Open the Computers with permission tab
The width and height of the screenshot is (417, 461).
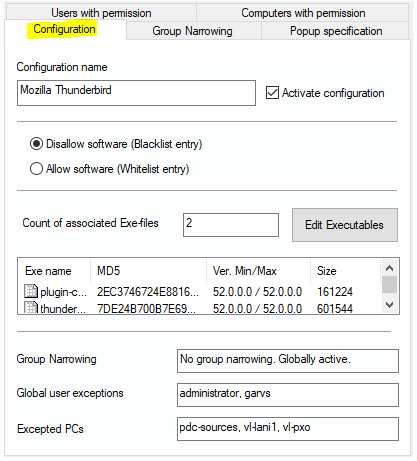click(303, 13)
